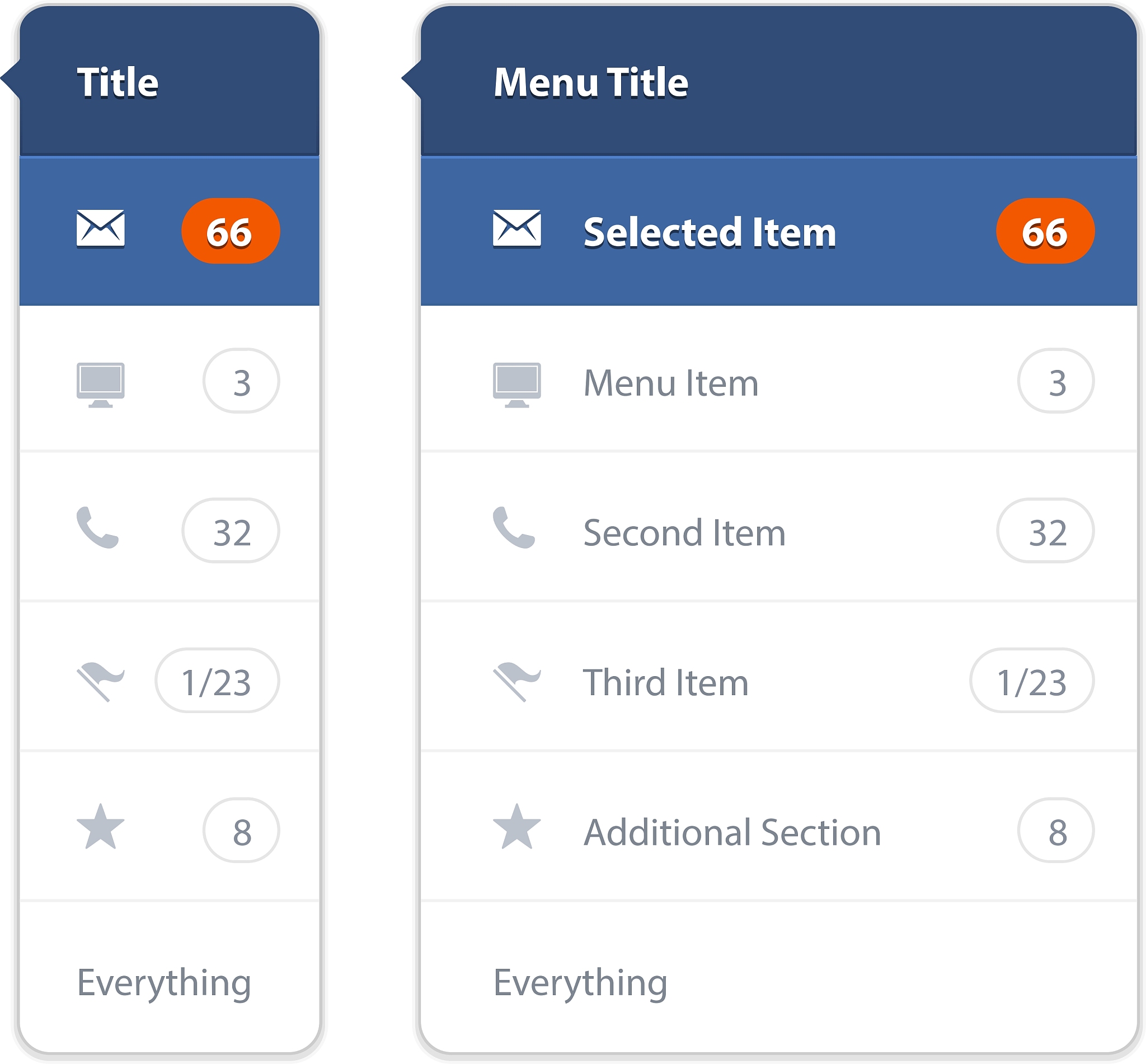This screenshot has width=1146, height=1064.
Task: Click the flag icon in the collapsed menu
Action: pos(100,681)
